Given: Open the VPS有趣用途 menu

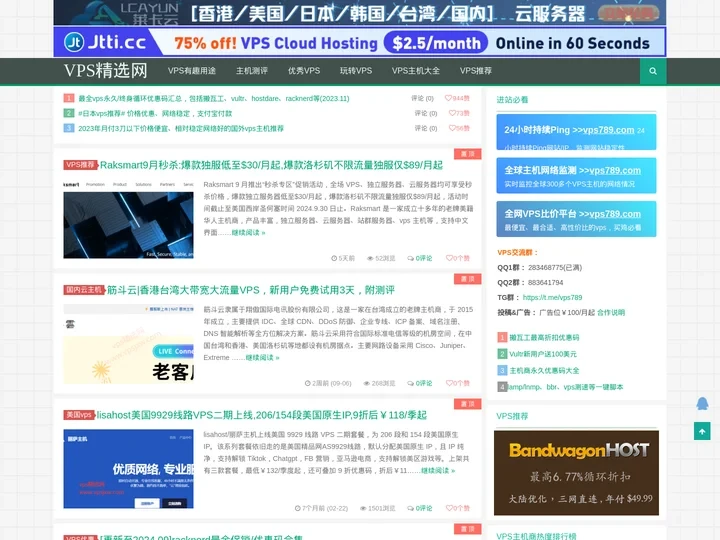Looking at the screenshot, I should pyautogui.click(x=191, y=71).
